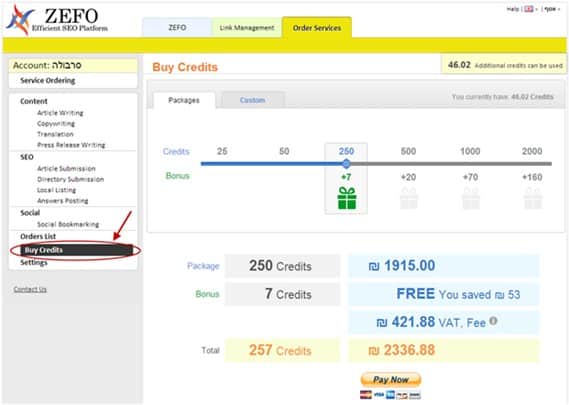
Task: Switch to the Link Management tab
Action: coord(247,28)
